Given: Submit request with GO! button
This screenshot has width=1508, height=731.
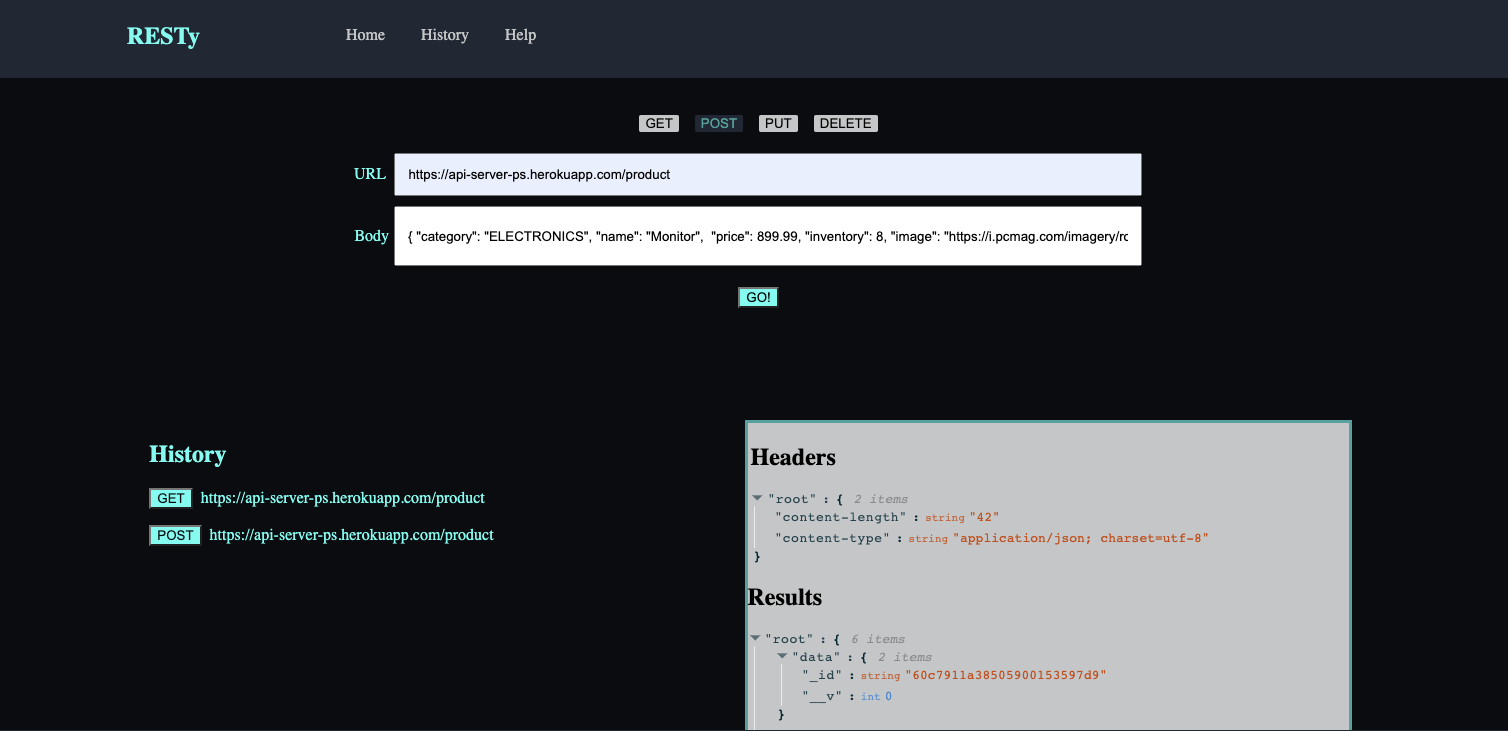Looking at the screenshot, I should [758, 297].
